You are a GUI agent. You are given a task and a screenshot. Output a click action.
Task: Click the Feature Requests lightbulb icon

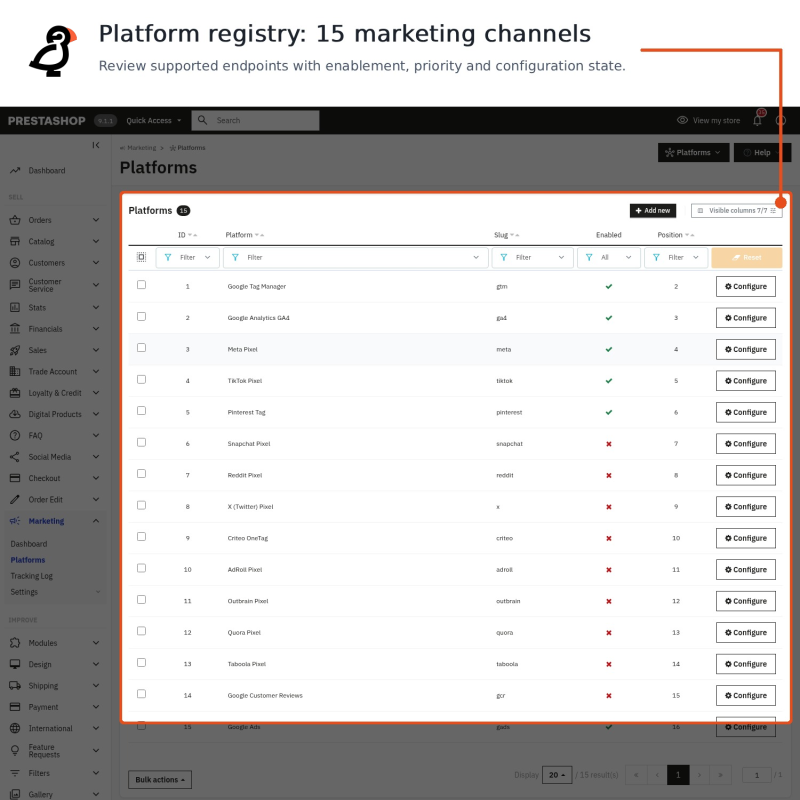[15, 751]
